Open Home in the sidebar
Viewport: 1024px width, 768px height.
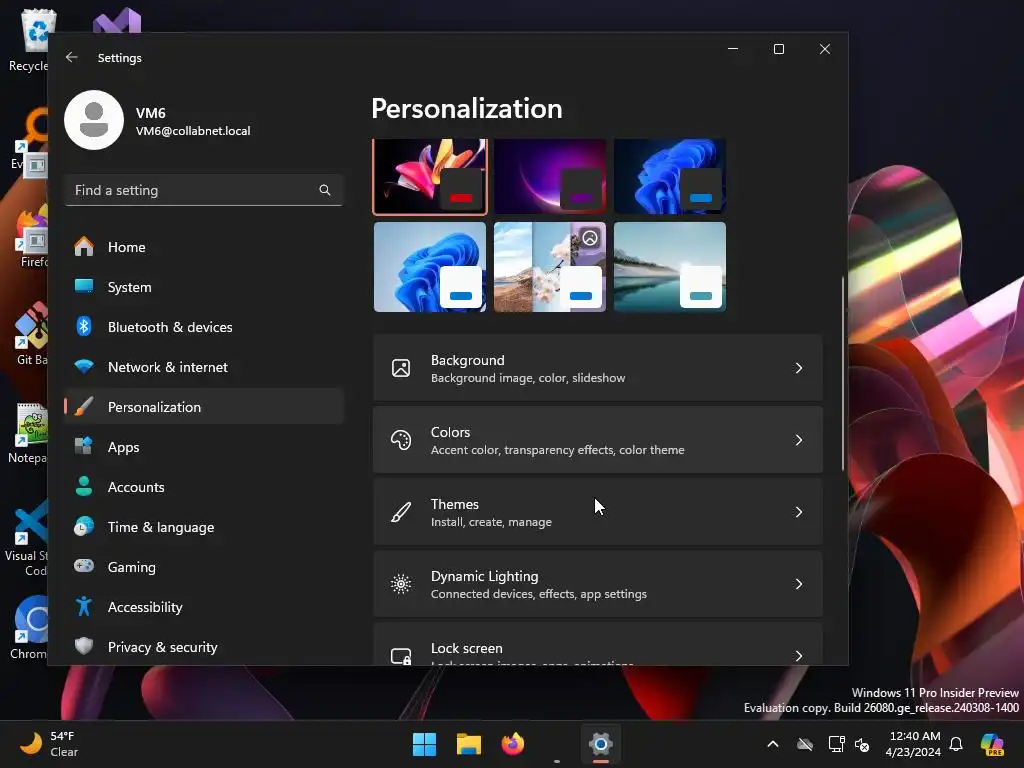pos(204,247)
